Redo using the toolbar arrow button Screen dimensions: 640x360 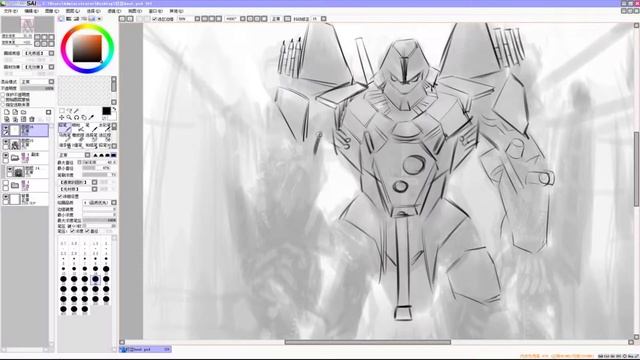[x=130, y=19]
